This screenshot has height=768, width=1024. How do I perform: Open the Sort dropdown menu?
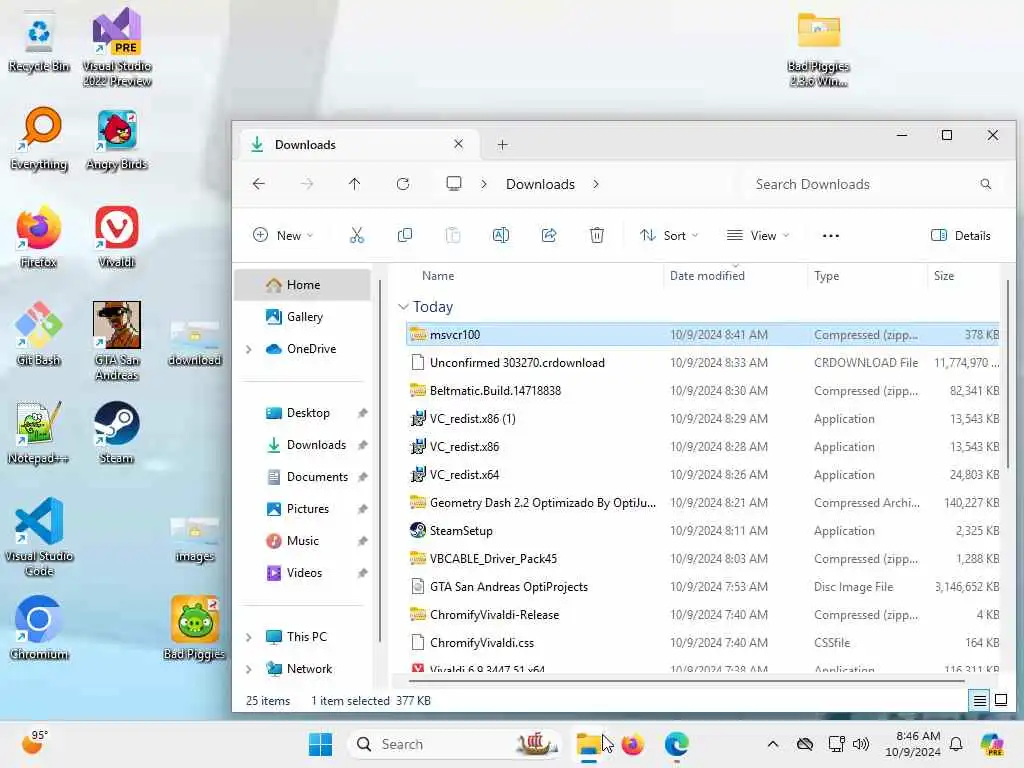tap(669, 235)
